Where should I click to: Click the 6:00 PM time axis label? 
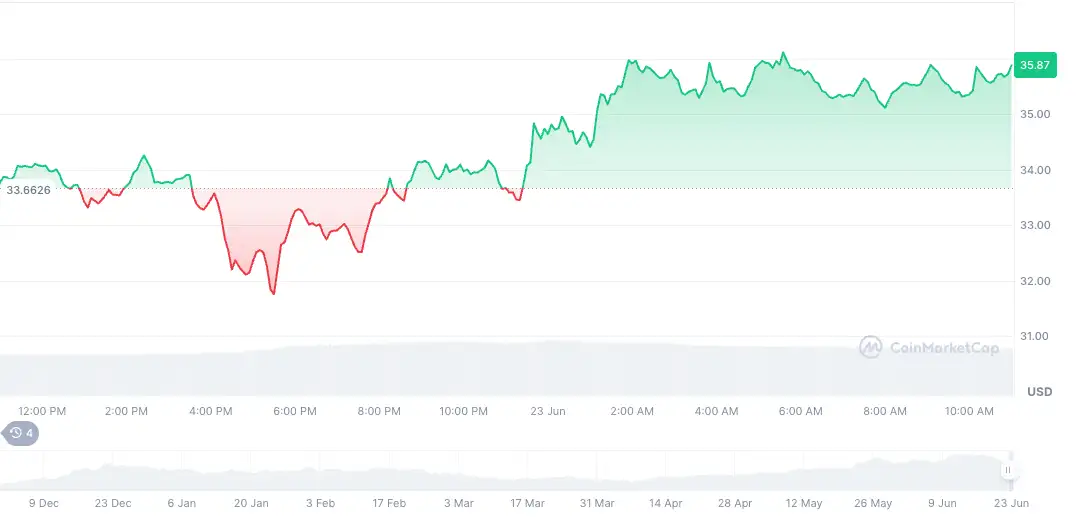[295, 411]
